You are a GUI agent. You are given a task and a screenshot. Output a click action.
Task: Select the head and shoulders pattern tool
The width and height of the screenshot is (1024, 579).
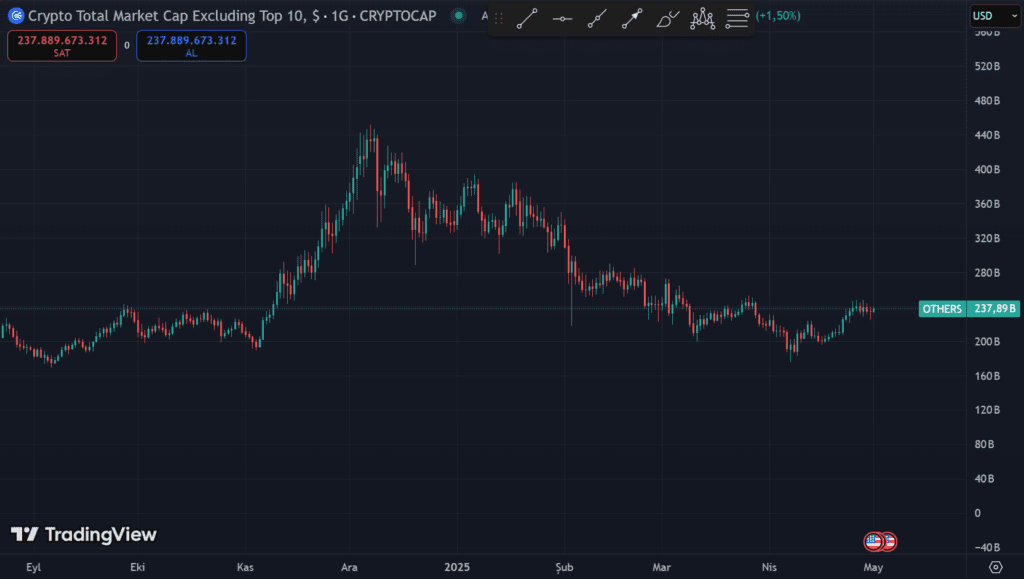(703, 18)
